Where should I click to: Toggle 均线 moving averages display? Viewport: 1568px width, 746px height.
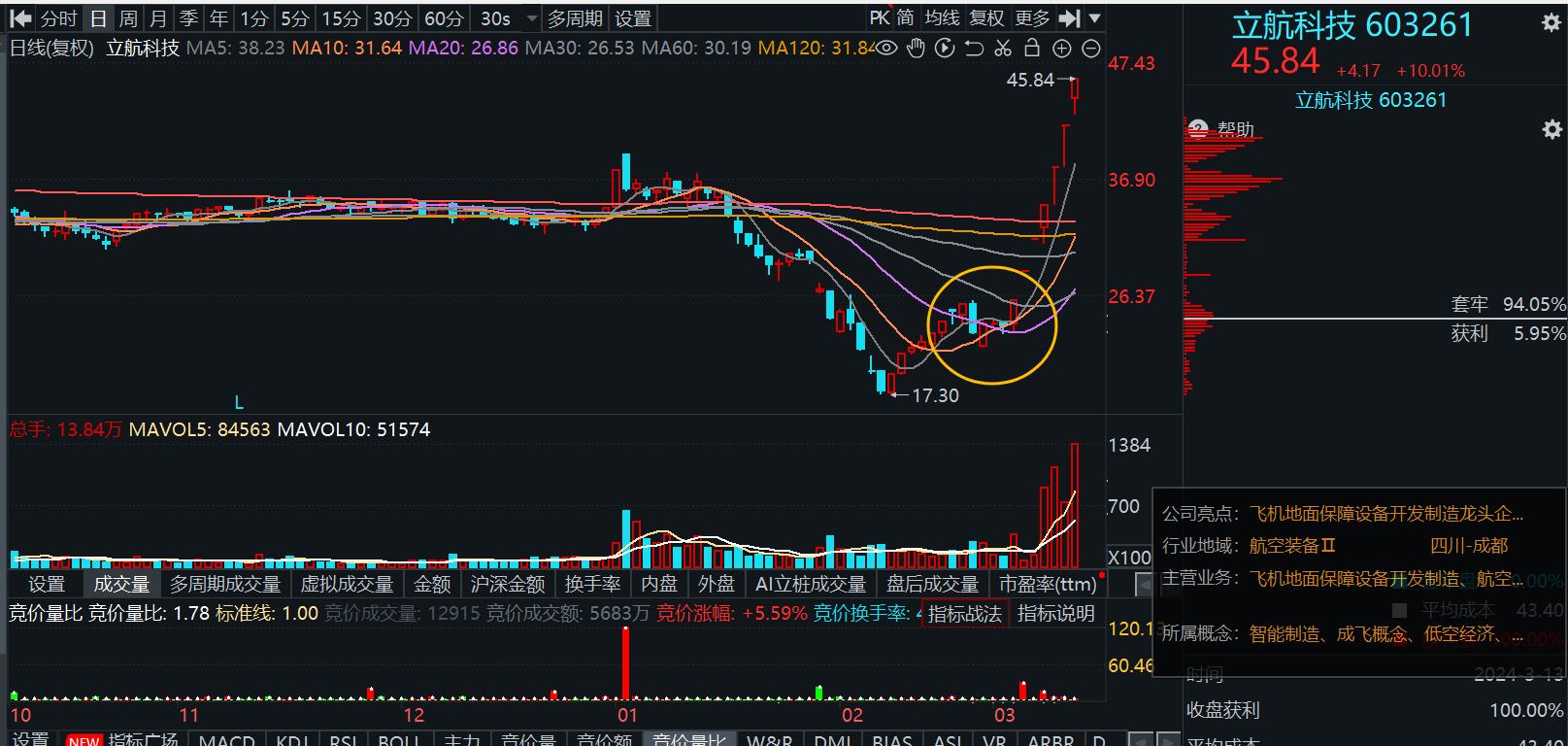[942, 18]
